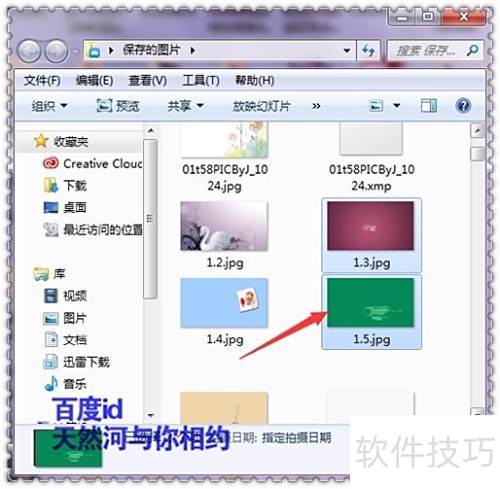Click the green preview thumbnail in details pane
Viewport: 500px width, 489px height.
tap(68, 448)
